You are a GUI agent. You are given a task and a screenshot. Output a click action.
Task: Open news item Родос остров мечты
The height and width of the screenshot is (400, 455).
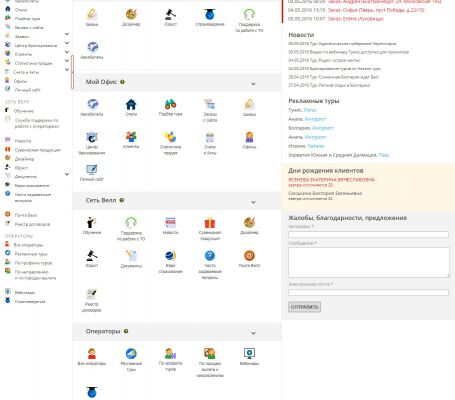coord(324,60)
